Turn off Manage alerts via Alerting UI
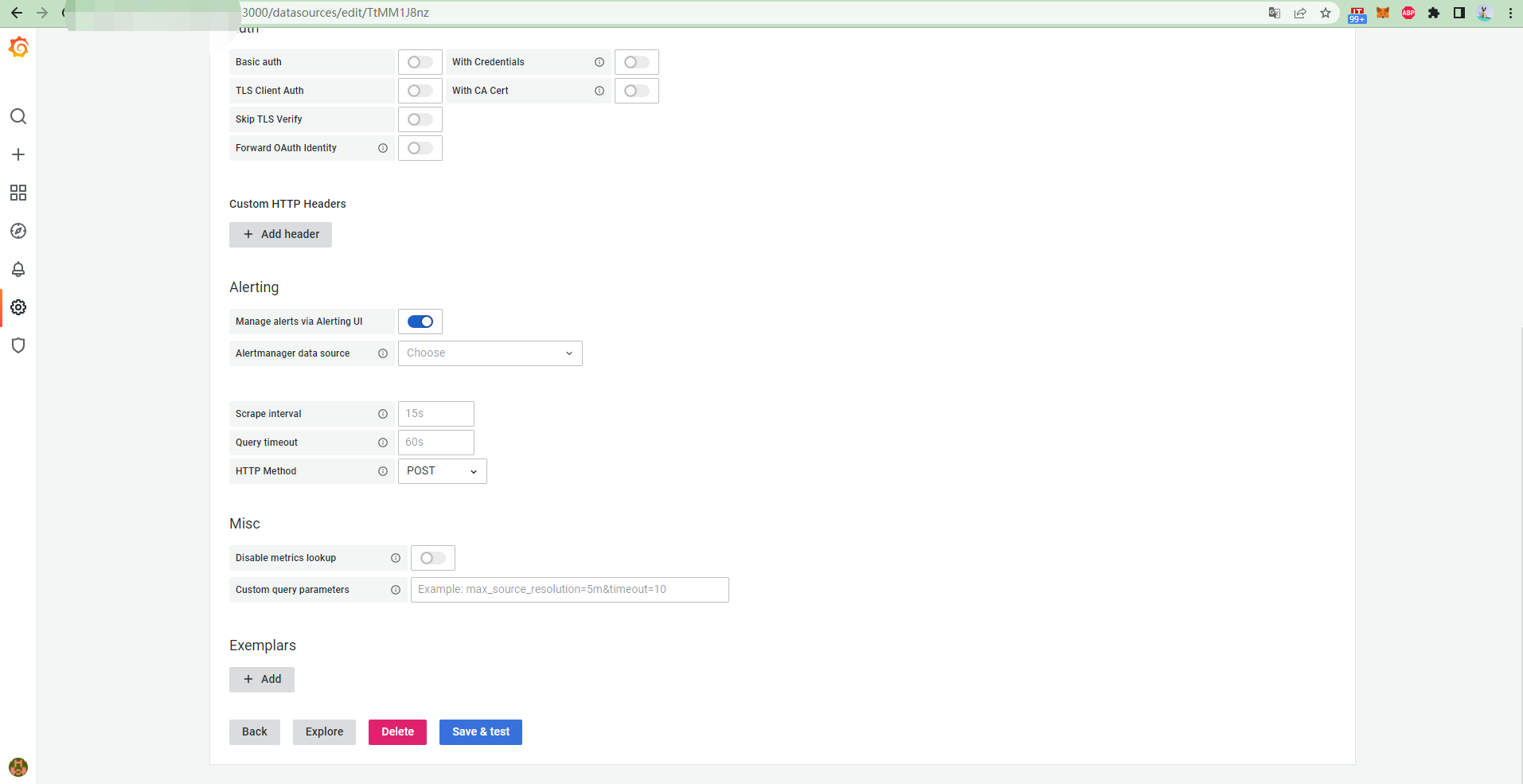Viewport: 1523px width, 784px height. 420,322
